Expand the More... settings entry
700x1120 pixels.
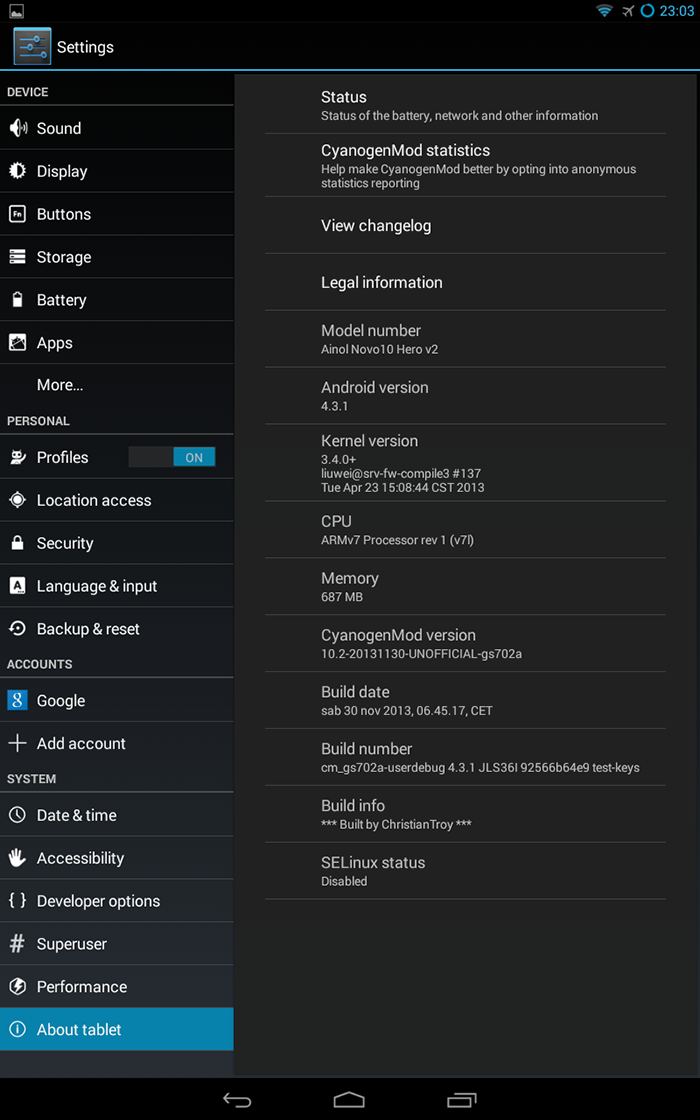(60, 385)
